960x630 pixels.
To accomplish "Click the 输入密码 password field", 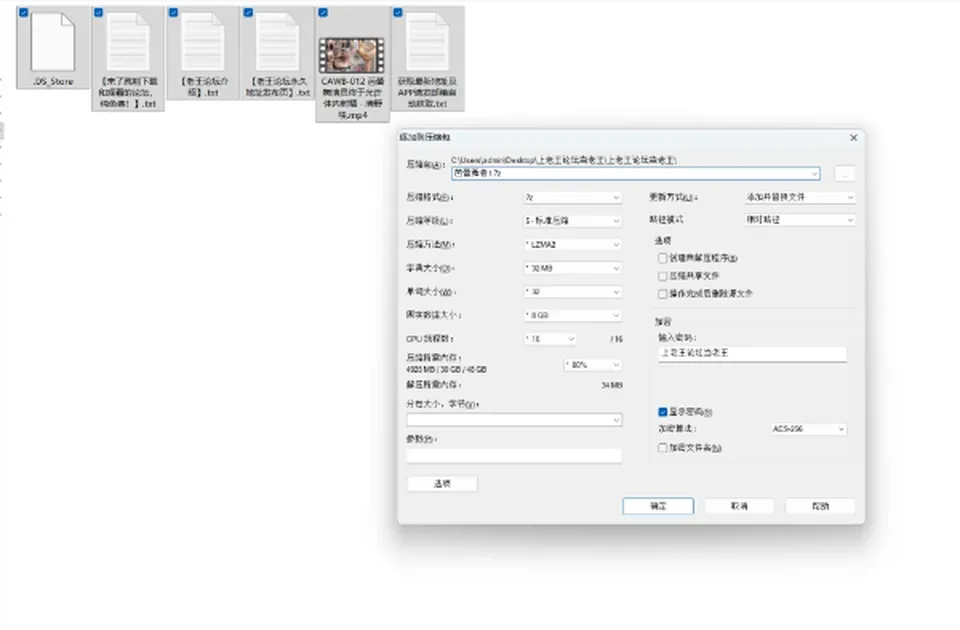I will pos(752,353).
